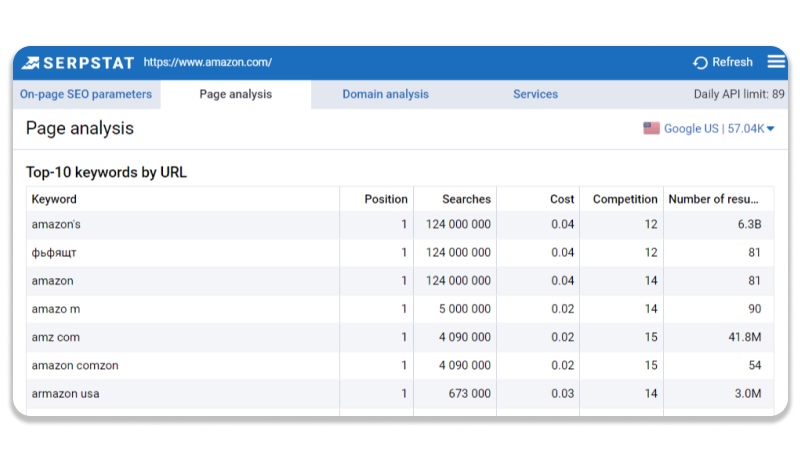Go to the Services tab
This screenshot has width=800, height=450.
click(535, 94)
